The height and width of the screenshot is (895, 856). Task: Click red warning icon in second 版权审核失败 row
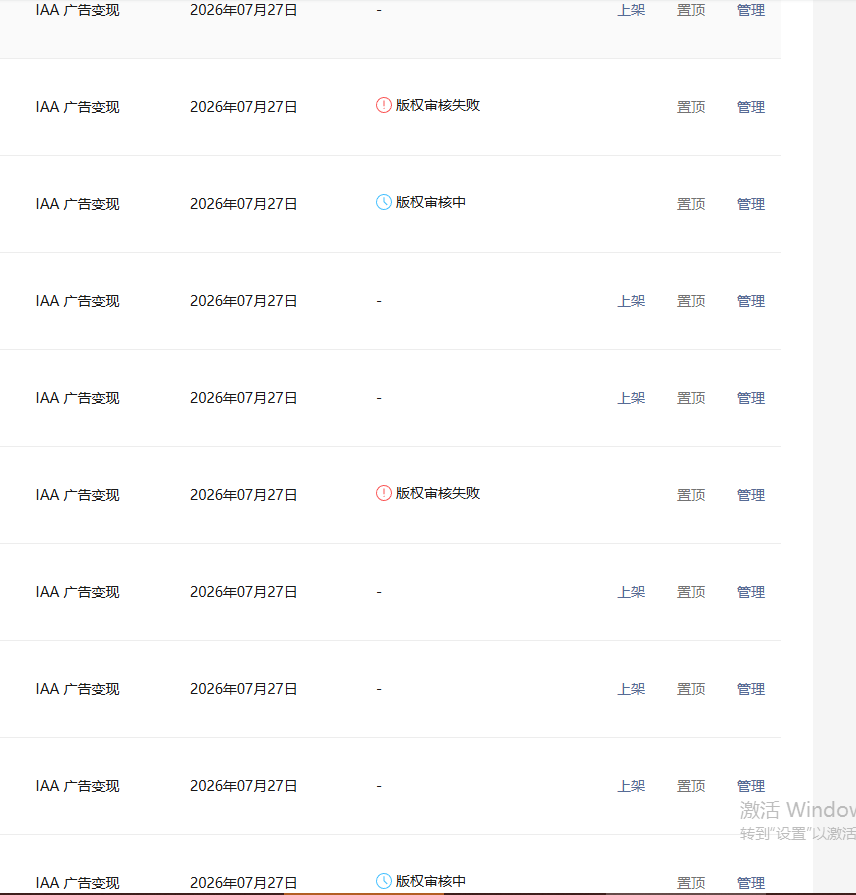click(383, 494)
